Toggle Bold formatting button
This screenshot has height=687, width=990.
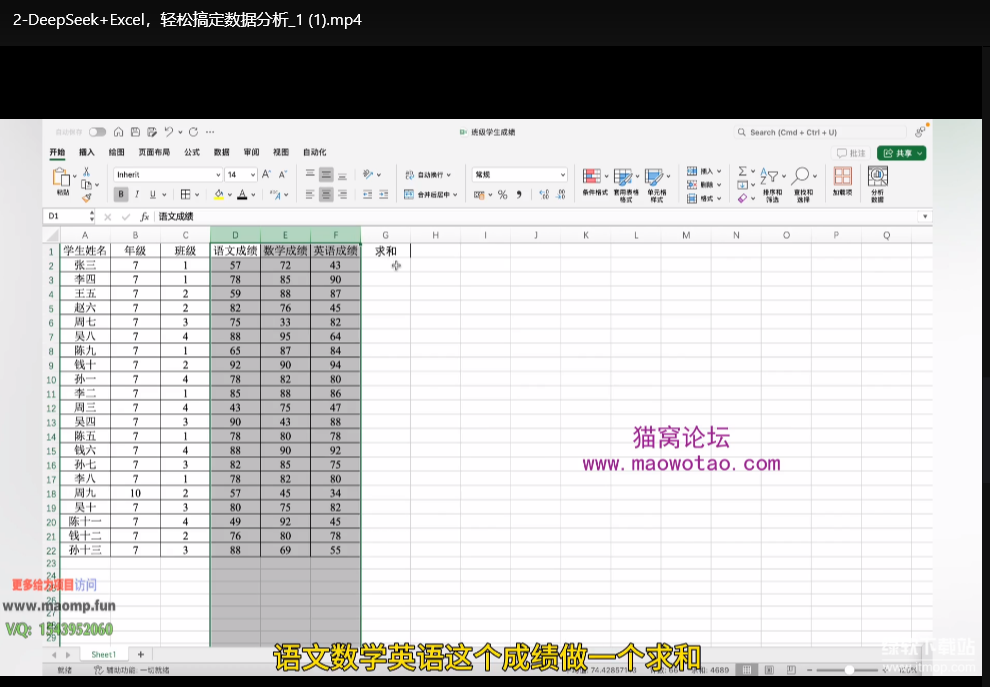click(x=122, y=195)
